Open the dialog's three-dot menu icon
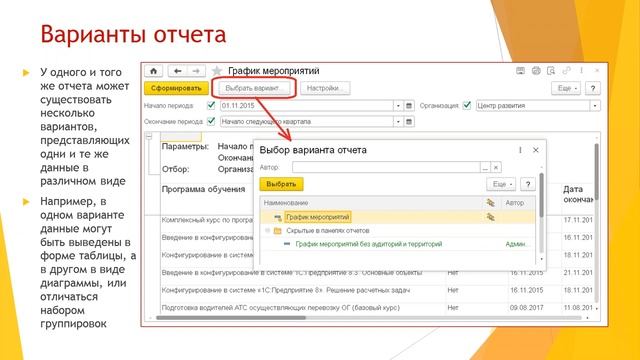 [520, 150]
